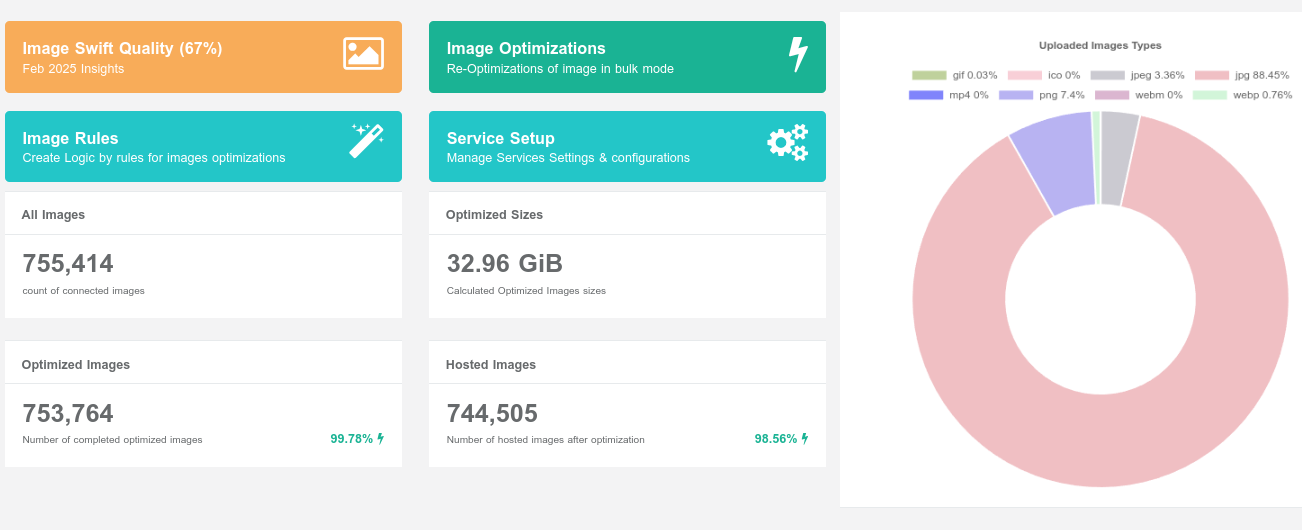1302x530 pixels.
Task: Click the picture icon on Image Swift Quality
Action: pos(363,54)
